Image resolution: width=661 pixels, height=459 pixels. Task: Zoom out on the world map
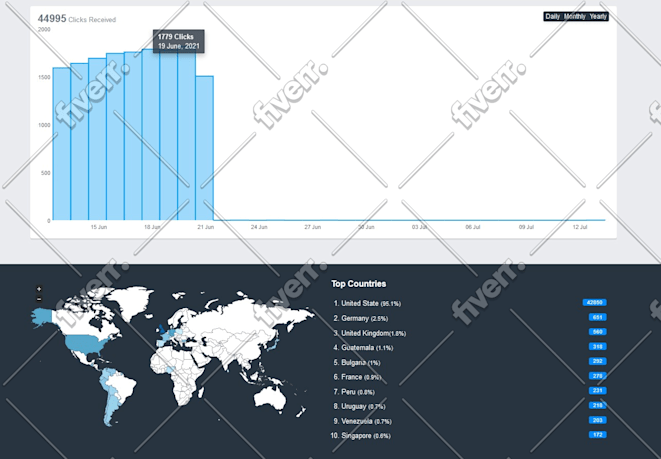(39, 299)
